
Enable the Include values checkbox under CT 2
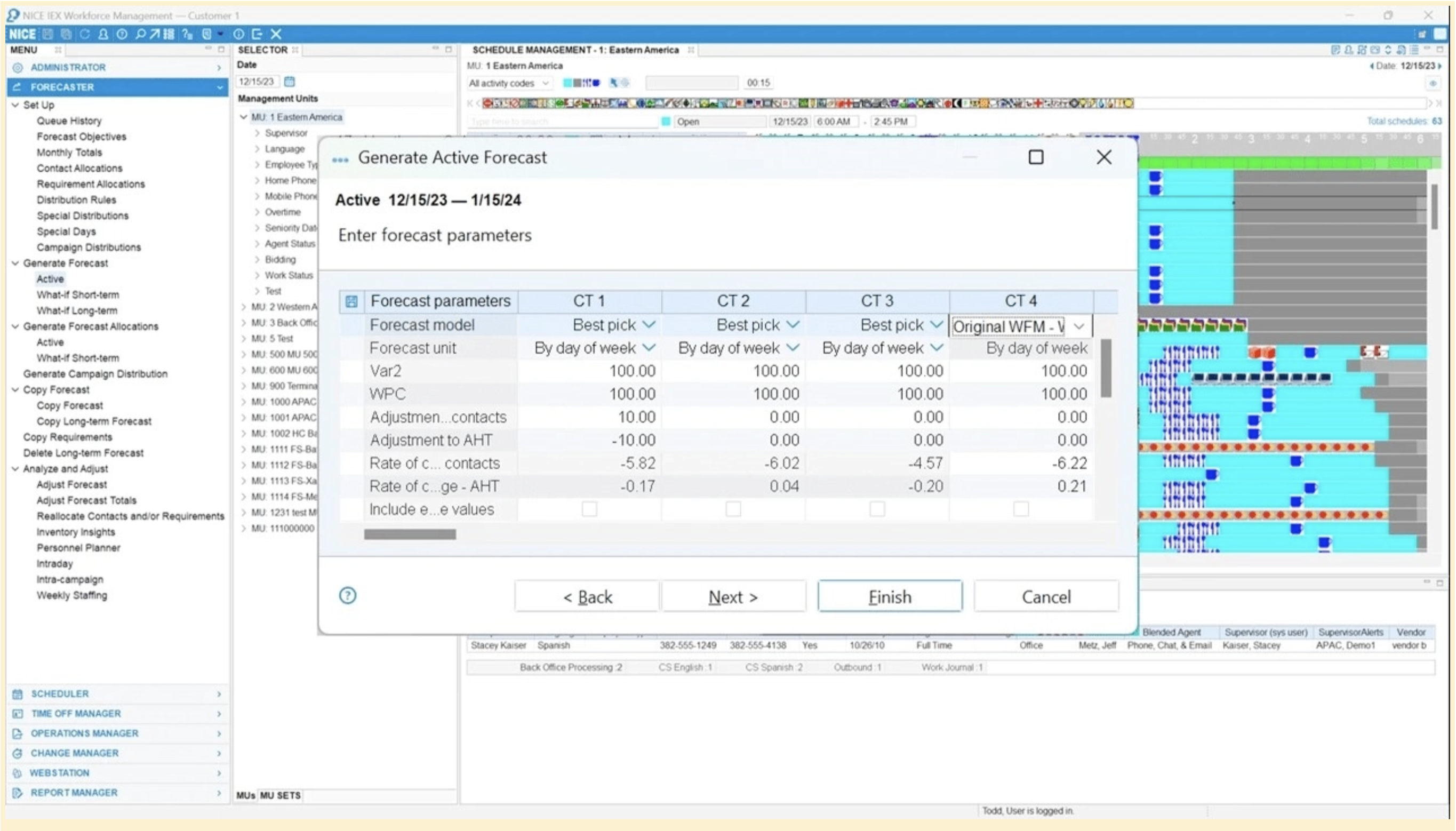(x=734, y=508)
